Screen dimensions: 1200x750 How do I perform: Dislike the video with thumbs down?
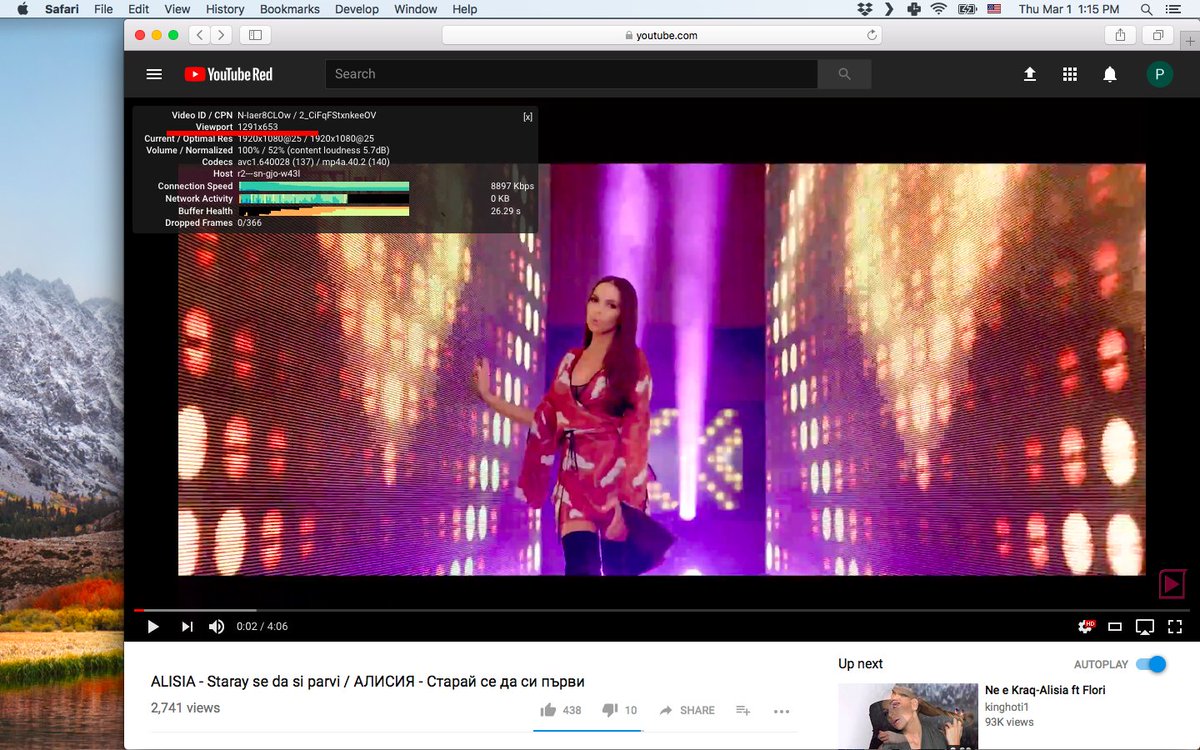(x=619, y=710)
